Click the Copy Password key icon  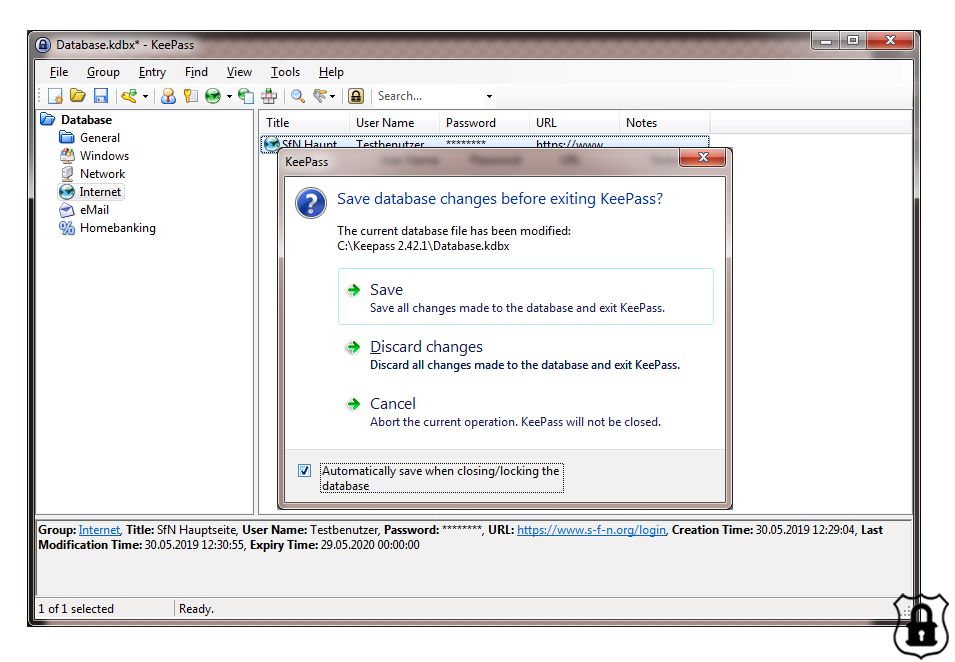pos(191,96)
